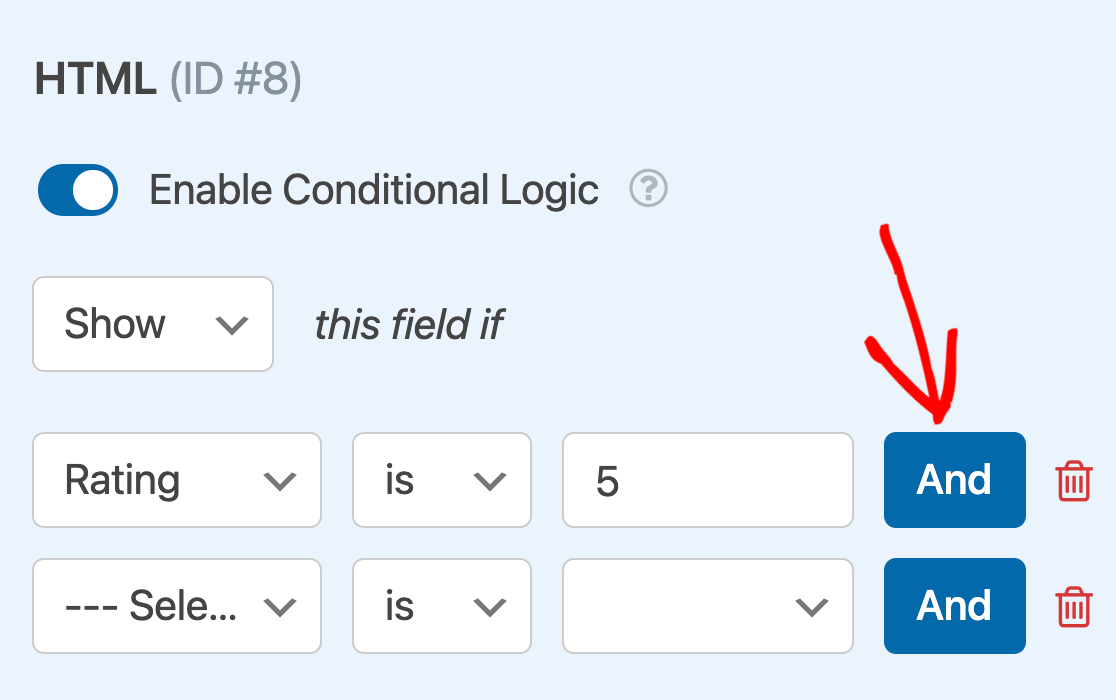Click the chevron arrow in the Rating dropdown

[279, 481]
